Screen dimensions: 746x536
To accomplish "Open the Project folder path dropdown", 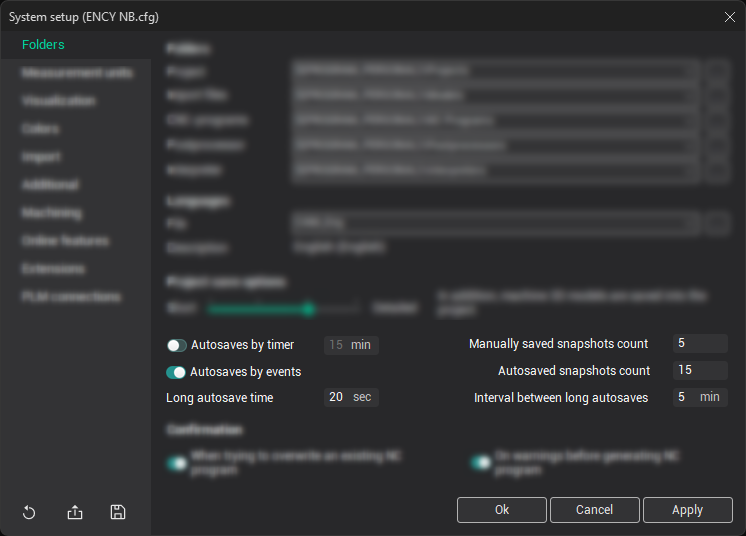I will point(692,71).
